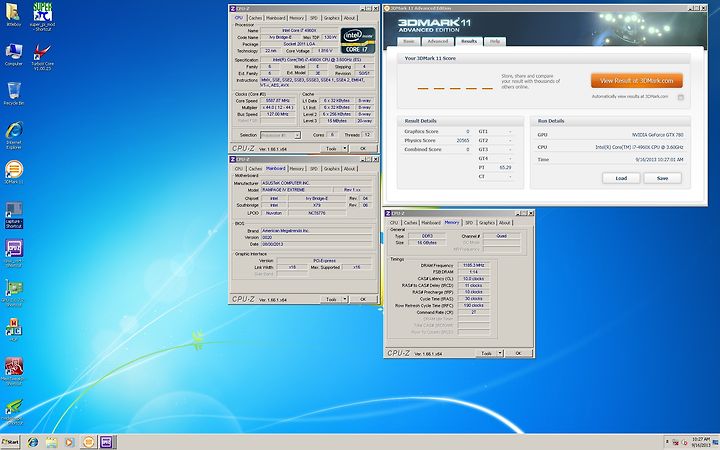This screenshot has height=450, width=720.
Task: Select the Internet Explorer desktop icon
Action: [x=14, y=135]
